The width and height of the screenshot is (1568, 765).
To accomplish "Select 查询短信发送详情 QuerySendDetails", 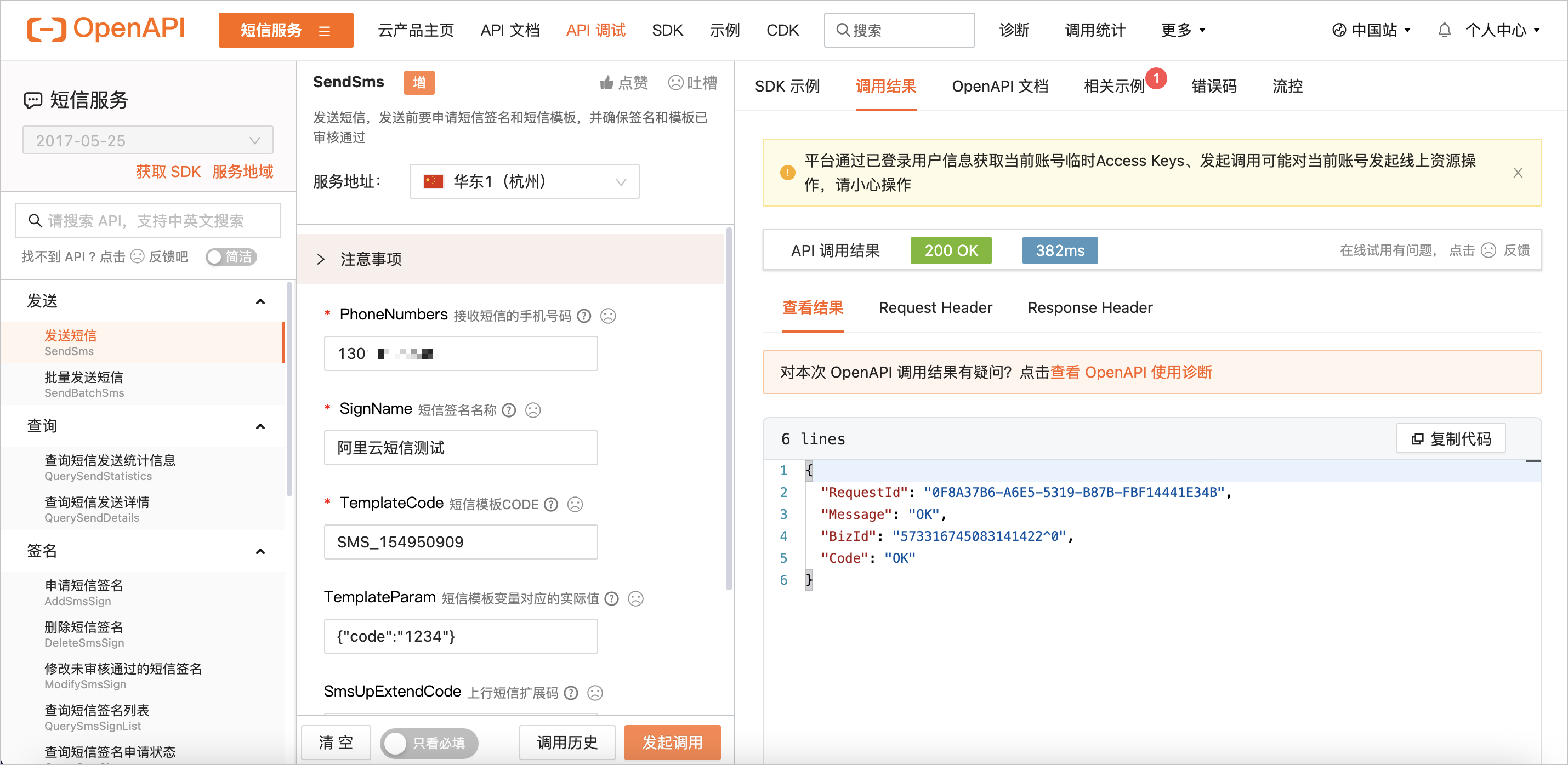I will point(143,510).
